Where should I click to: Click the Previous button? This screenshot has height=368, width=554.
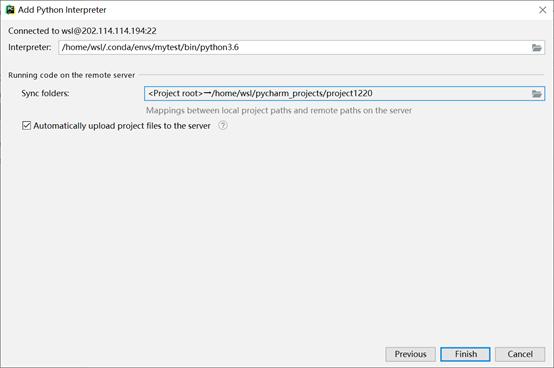(x=410, y=354)
